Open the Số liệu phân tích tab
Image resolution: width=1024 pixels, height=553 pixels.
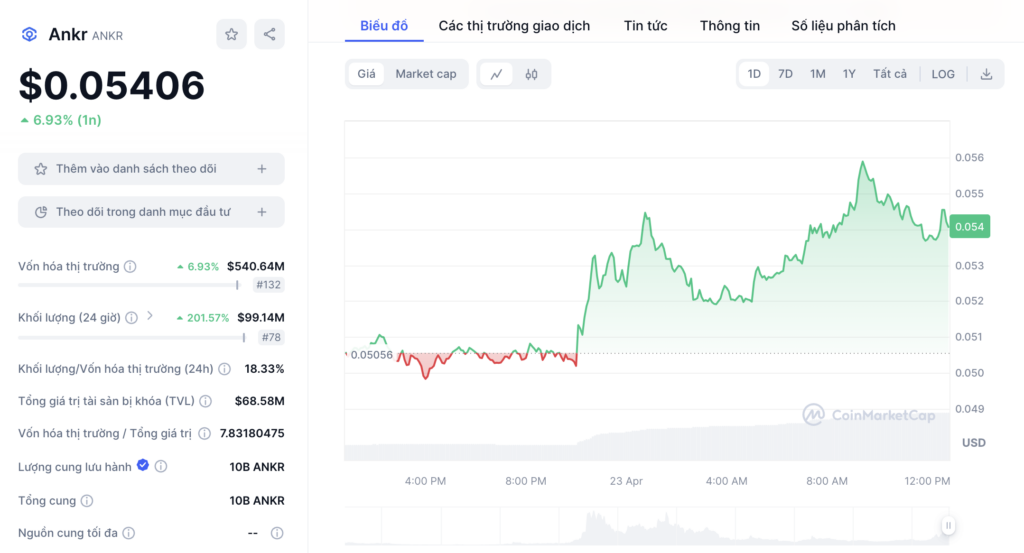click(x=843, y=26)
